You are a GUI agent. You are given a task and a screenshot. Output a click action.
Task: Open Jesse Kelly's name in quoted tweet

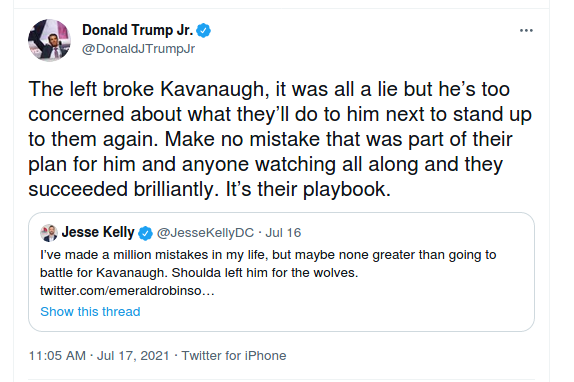[98, 232]
